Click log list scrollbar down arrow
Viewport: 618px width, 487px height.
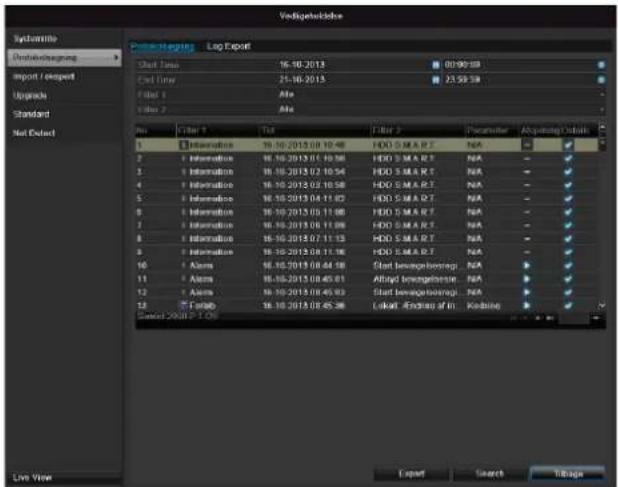click(602, 306)
